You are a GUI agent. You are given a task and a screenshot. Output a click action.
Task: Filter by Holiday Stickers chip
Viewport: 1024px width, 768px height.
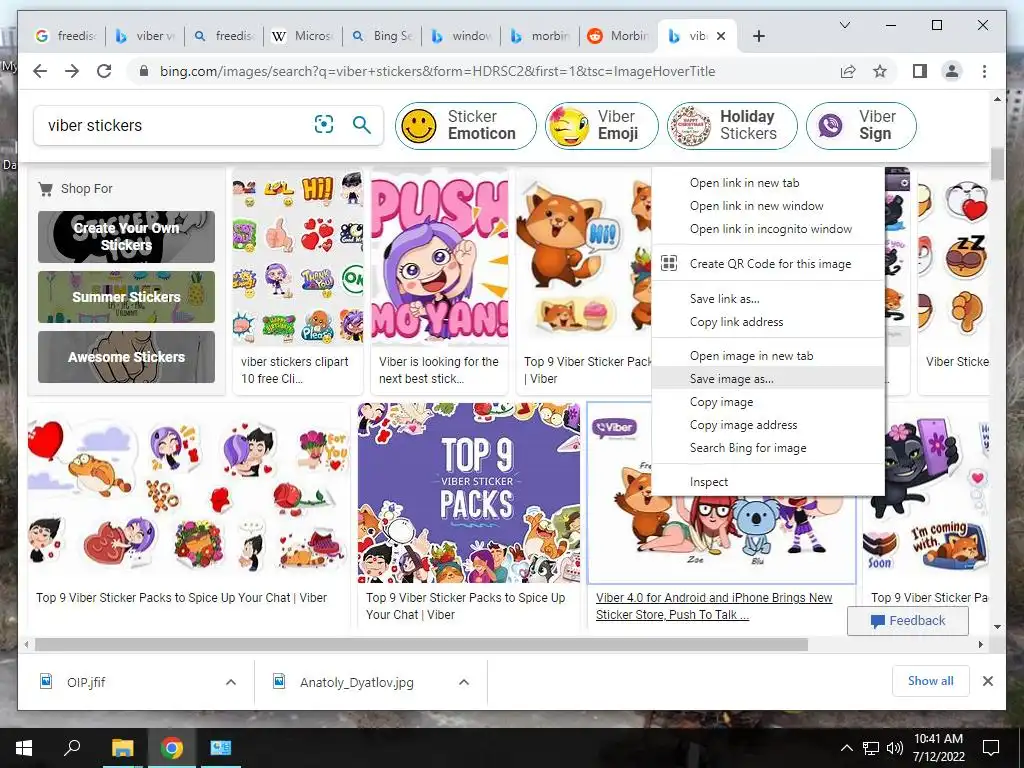tap(732, 125)
